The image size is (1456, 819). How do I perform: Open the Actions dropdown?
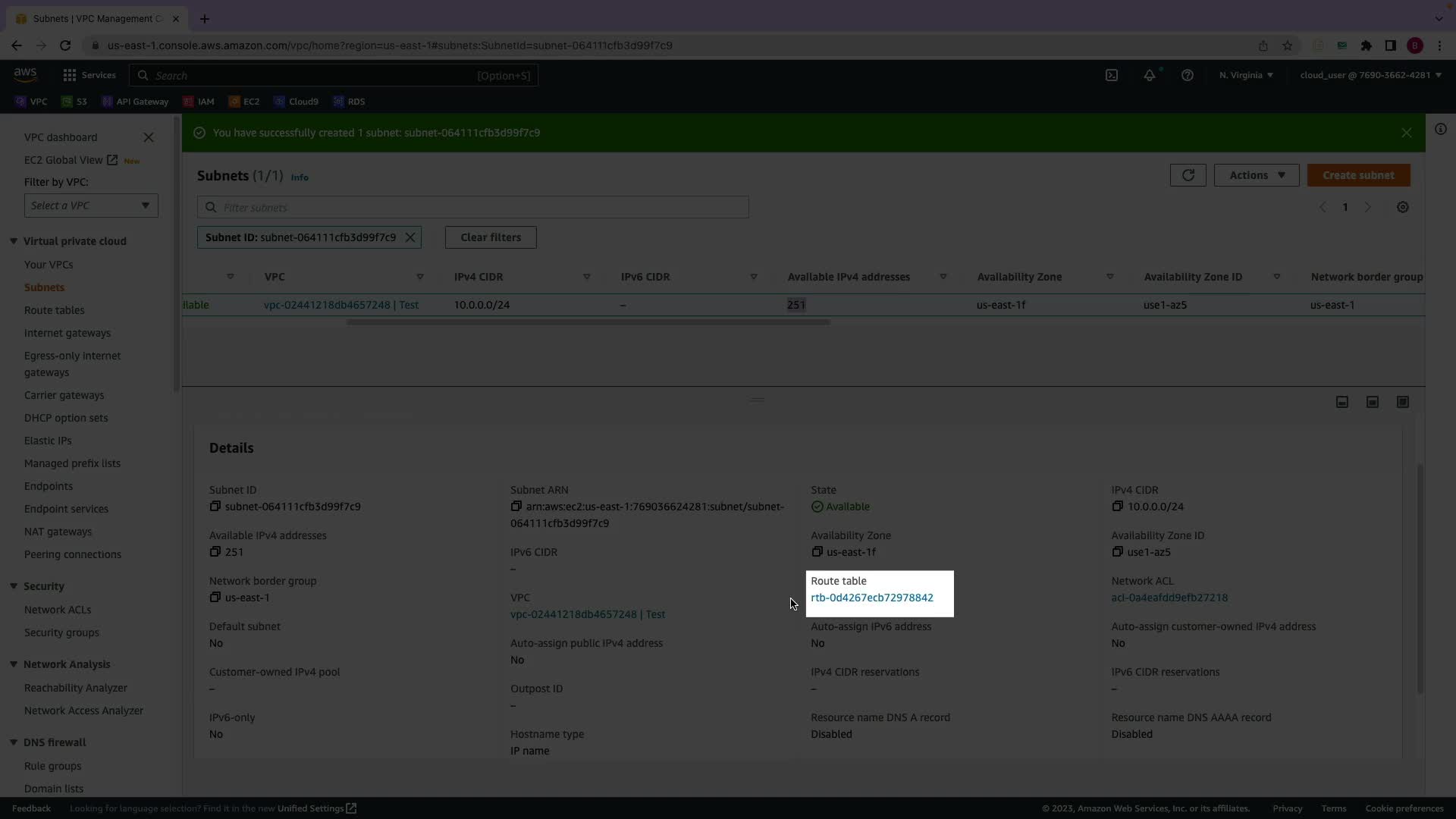point(1256,175)
